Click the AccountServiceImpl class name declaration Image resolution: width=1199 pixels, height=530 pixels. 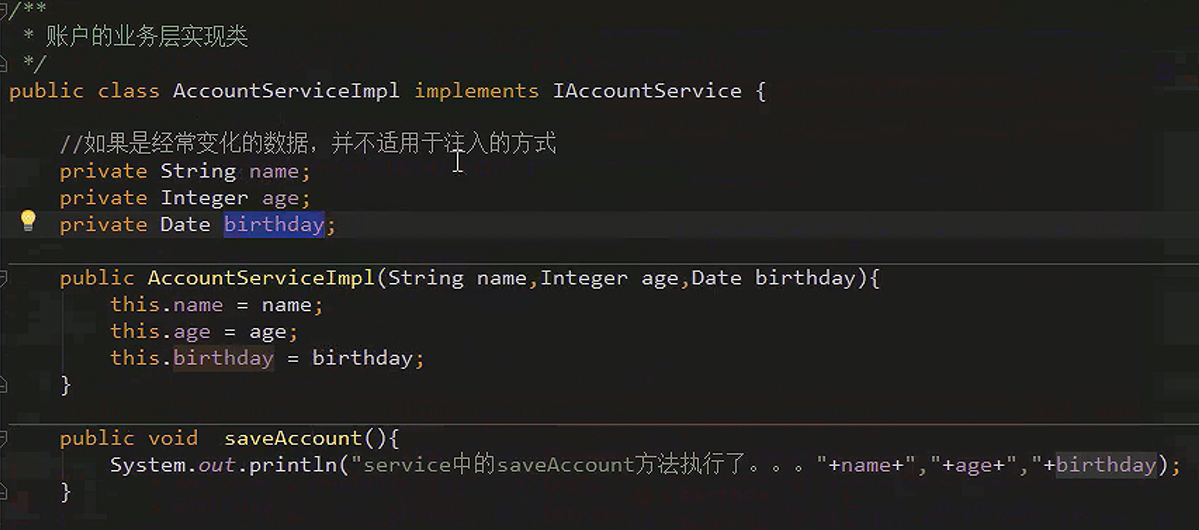(x=286, y=91)
